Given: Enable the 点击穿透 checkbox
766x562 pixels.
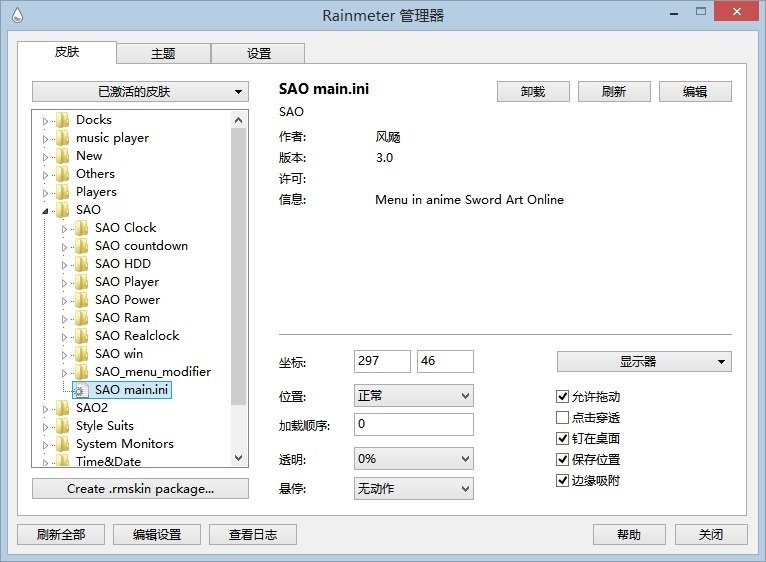Looking at the screenshot, I should click(x=562, y=417).
